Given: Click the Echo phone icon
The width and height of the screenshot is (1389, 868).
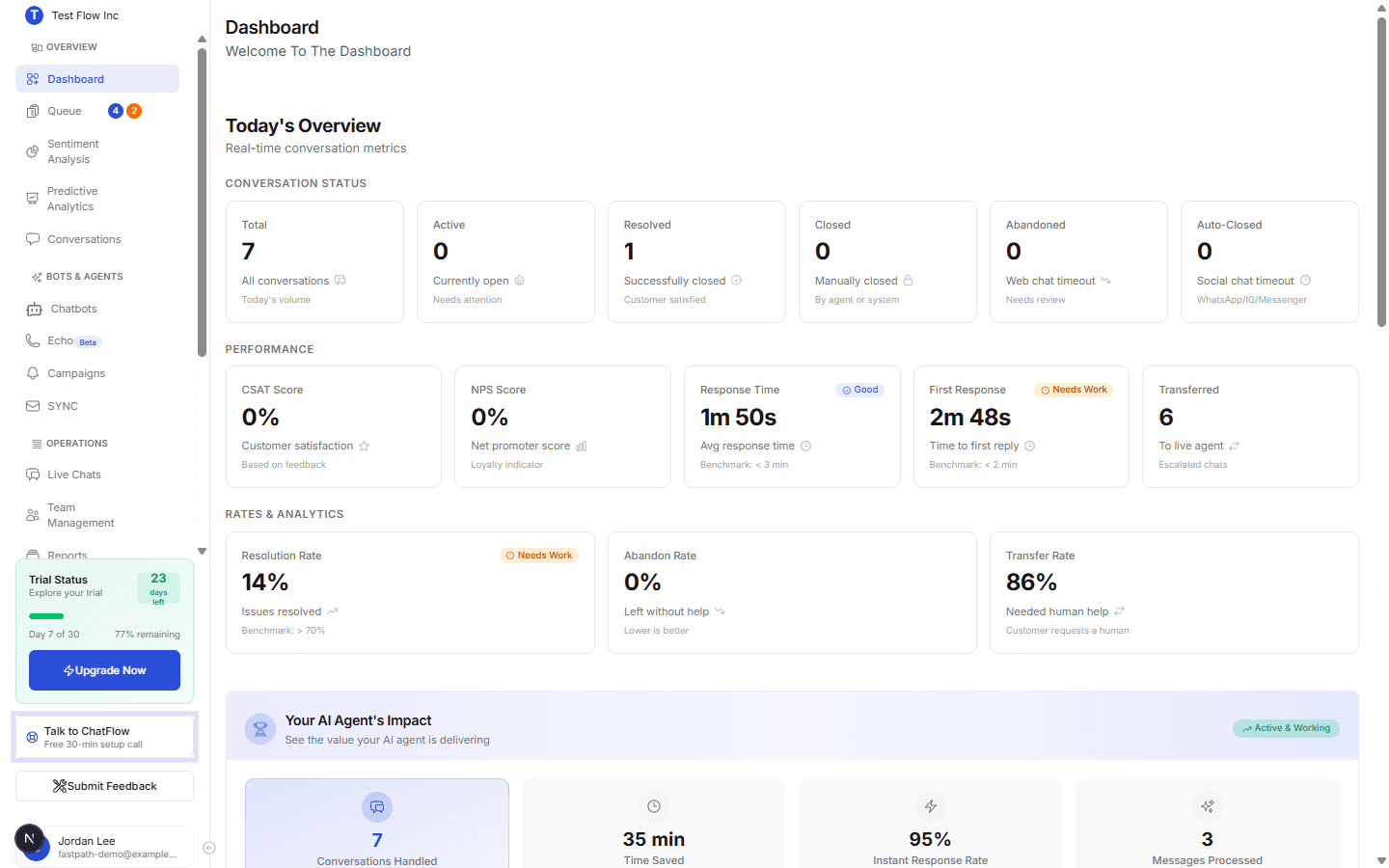Looking at the screenshot, I should coord(33,340).
